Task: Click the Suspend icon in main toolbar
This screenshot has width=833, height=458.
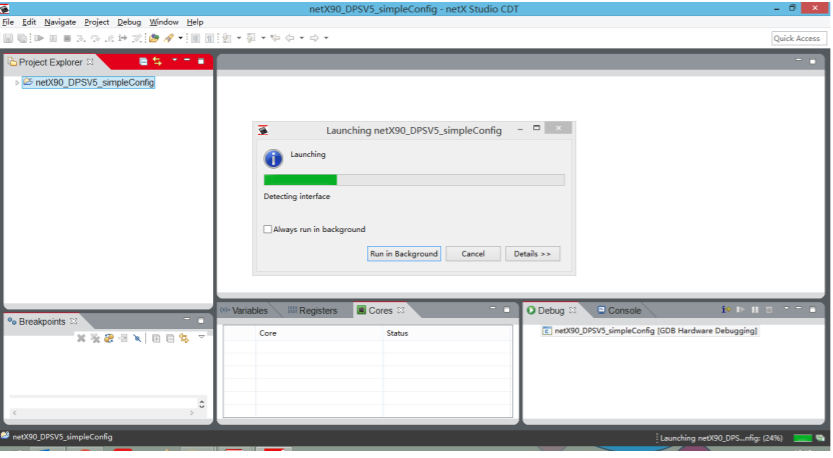Action: pyautogui.click(x=53, y=38)
